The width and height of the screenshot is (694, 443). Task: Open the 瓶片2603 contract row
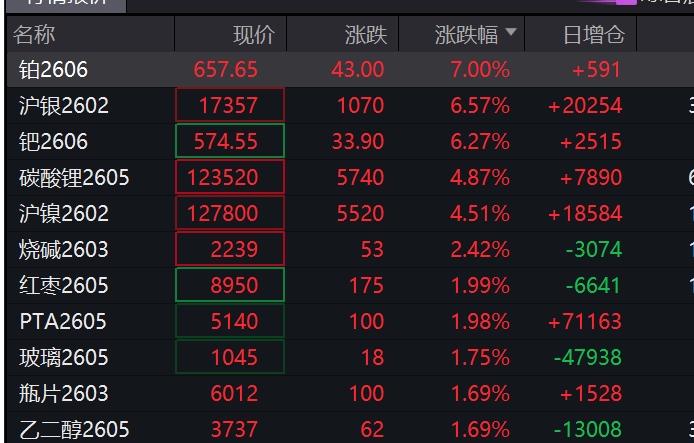click(x=64, y=394)
